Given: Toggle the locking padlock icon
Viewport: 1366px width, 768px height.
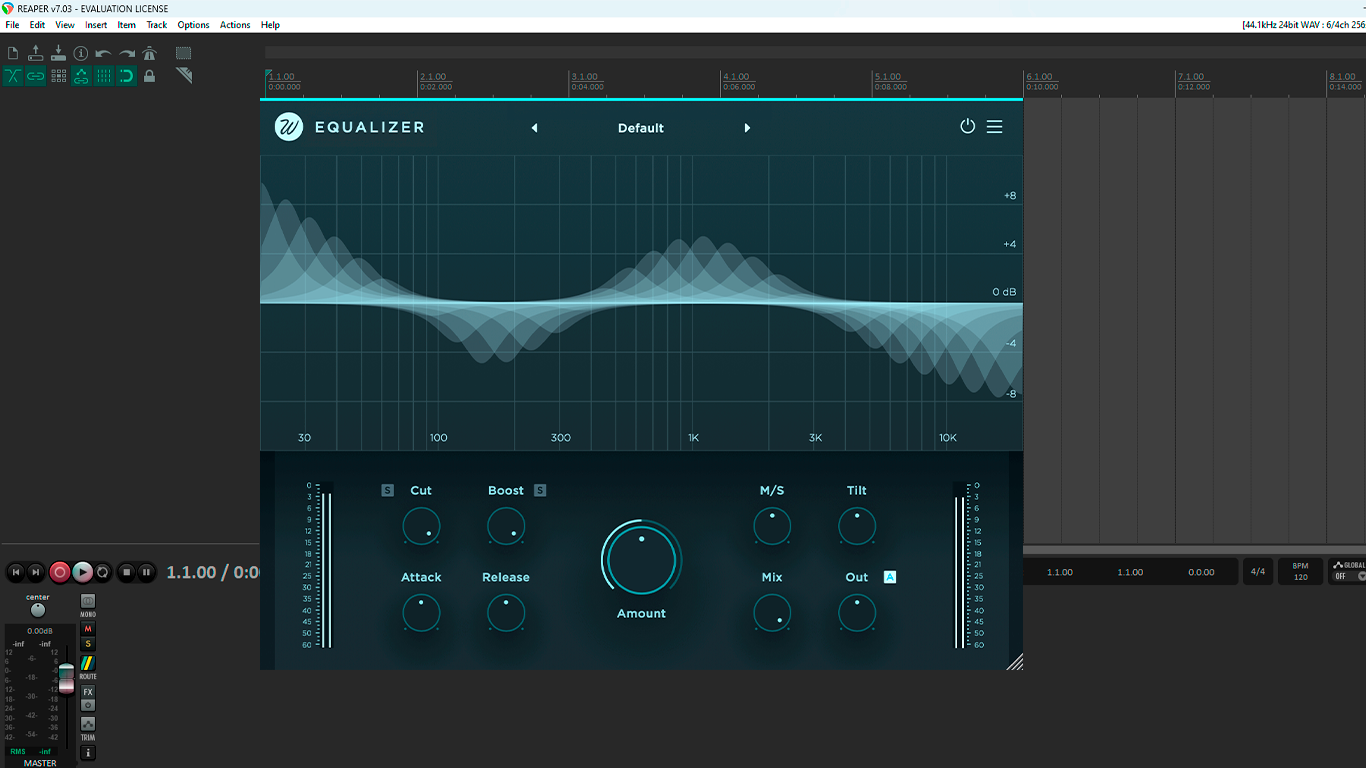Looking at the screenshot, I should coord(150,75).
